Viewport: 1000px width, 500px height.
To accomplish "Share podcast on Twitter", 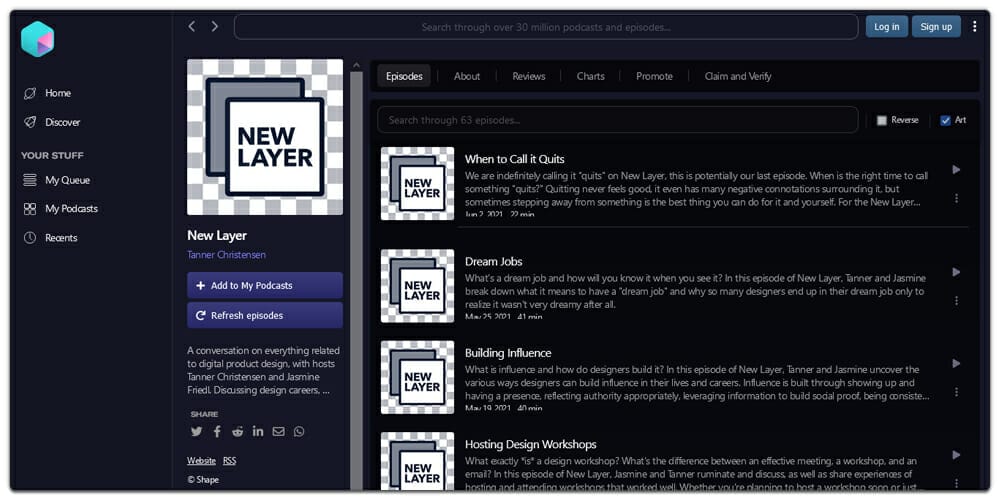I will 196,432.
